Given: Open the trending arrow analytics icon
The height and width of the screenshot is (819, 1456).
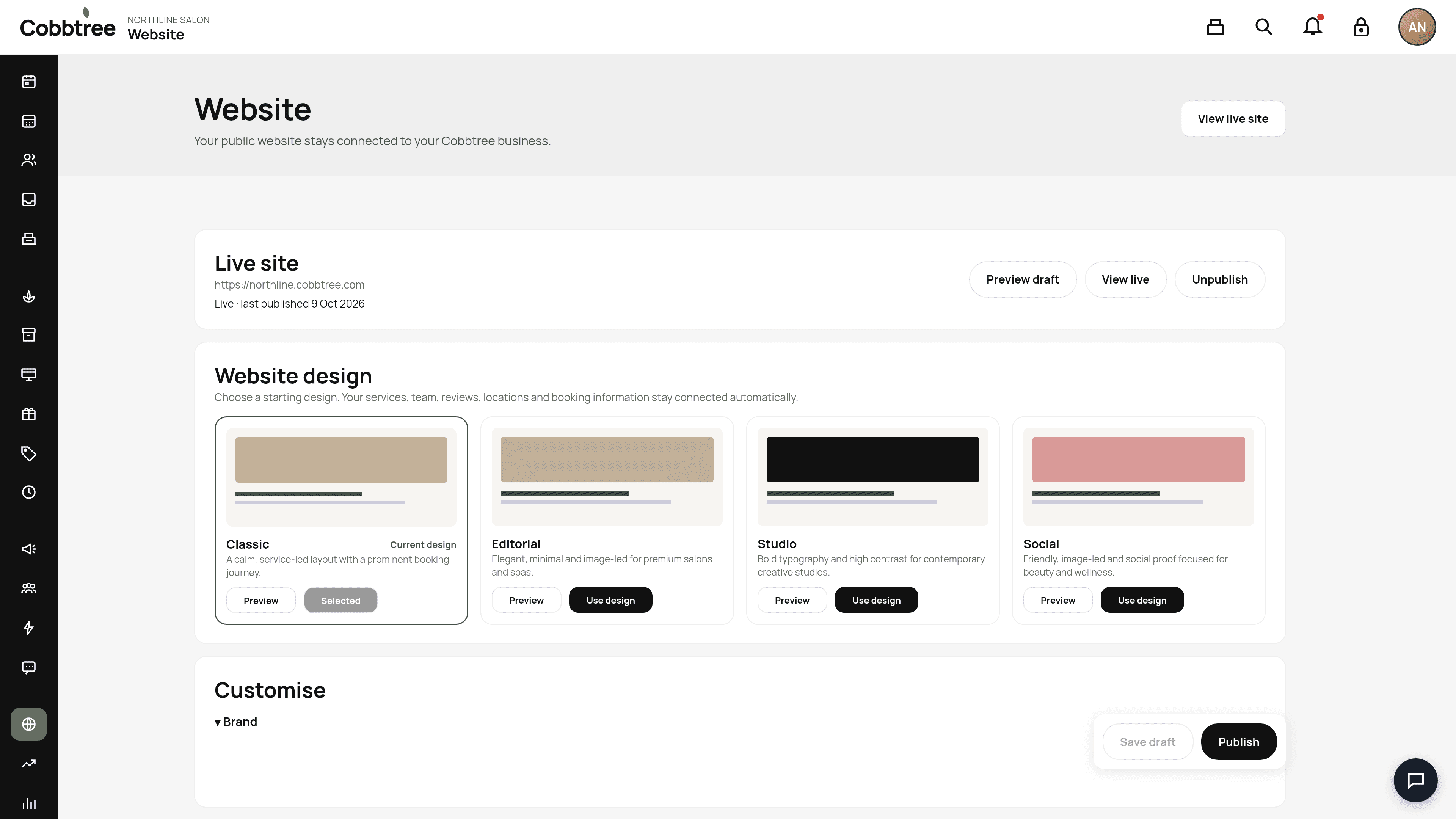Looking at the screenshot, I should pos(29,764).
